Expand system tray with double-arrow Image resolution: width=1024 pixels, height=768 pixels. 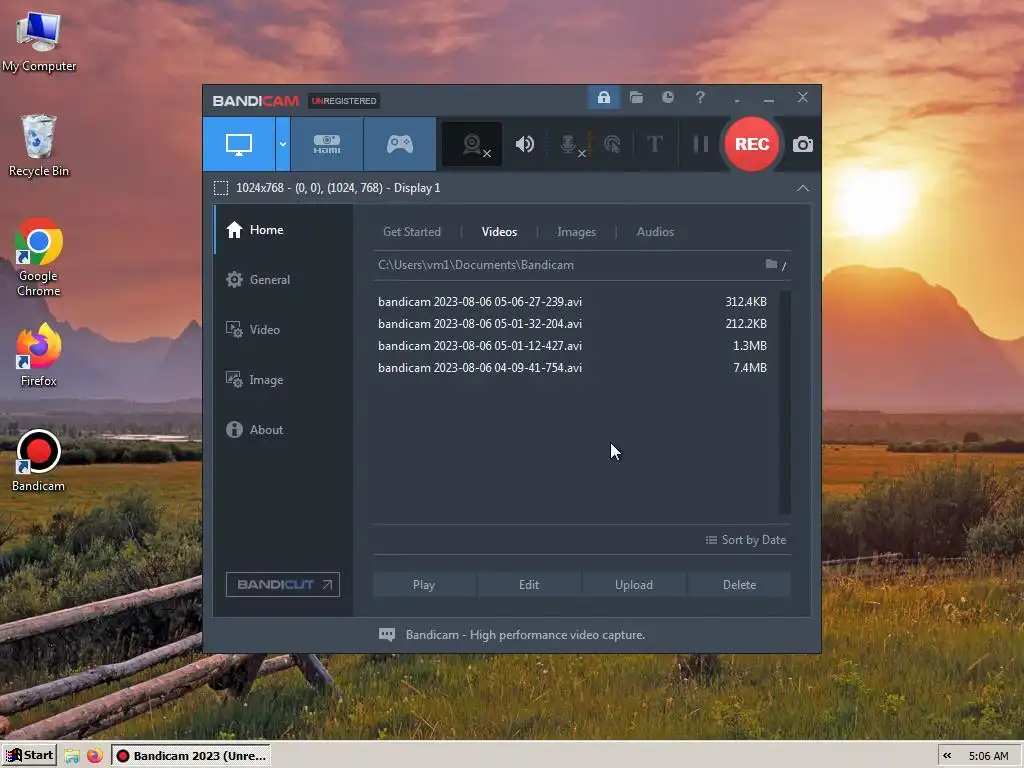[947, 756]
